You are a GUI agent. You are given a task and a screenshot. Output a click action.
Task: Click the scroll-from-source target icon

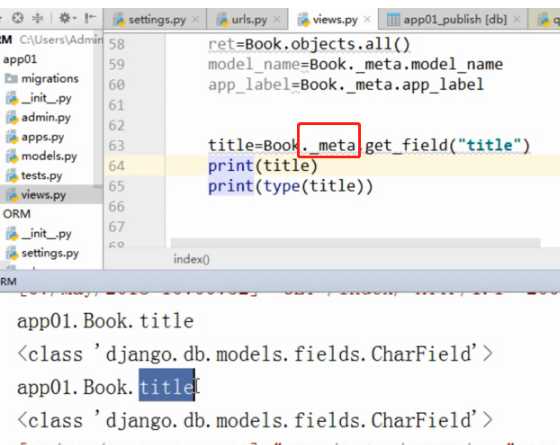17,18
